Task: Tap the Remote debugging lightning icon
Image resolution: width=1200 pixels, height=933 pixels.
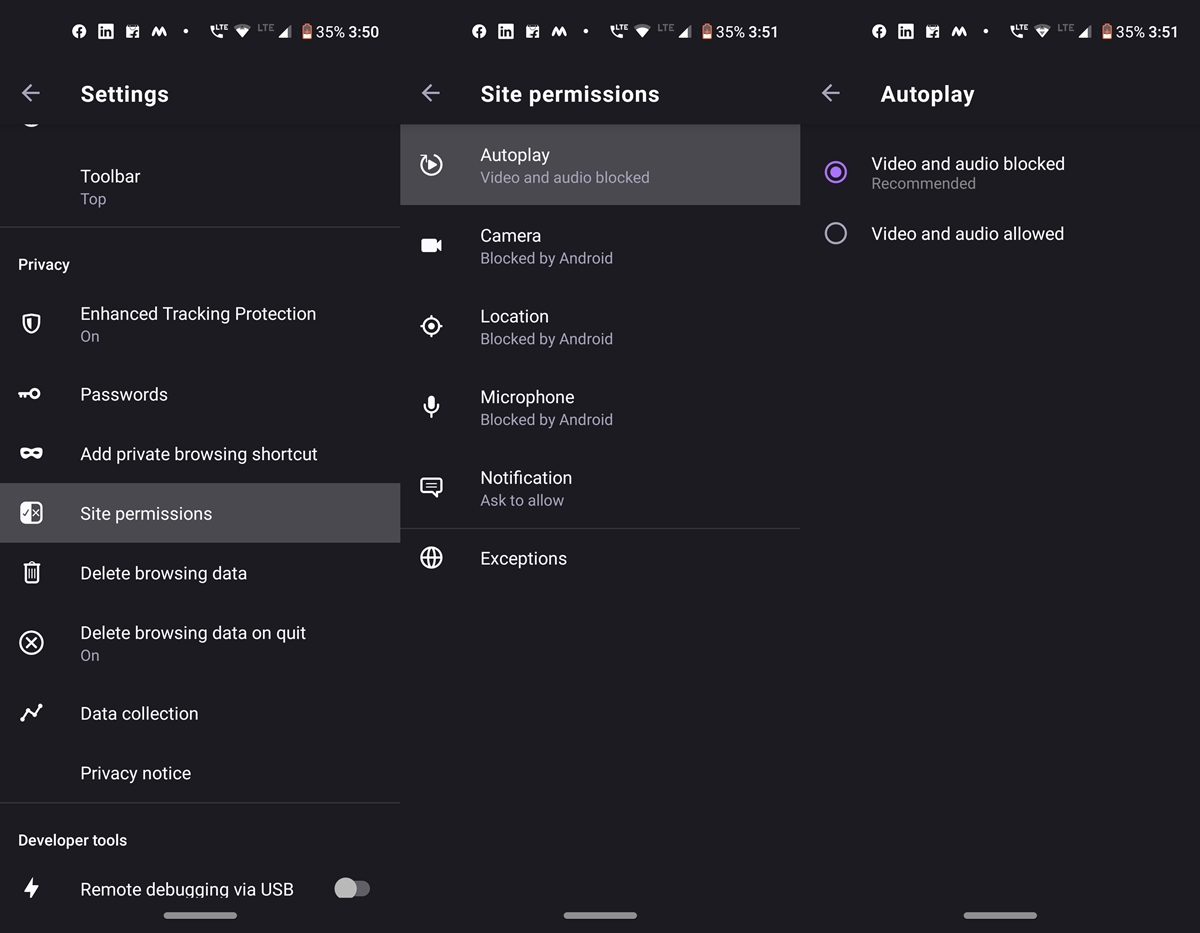Action: [x=31, y=888]
